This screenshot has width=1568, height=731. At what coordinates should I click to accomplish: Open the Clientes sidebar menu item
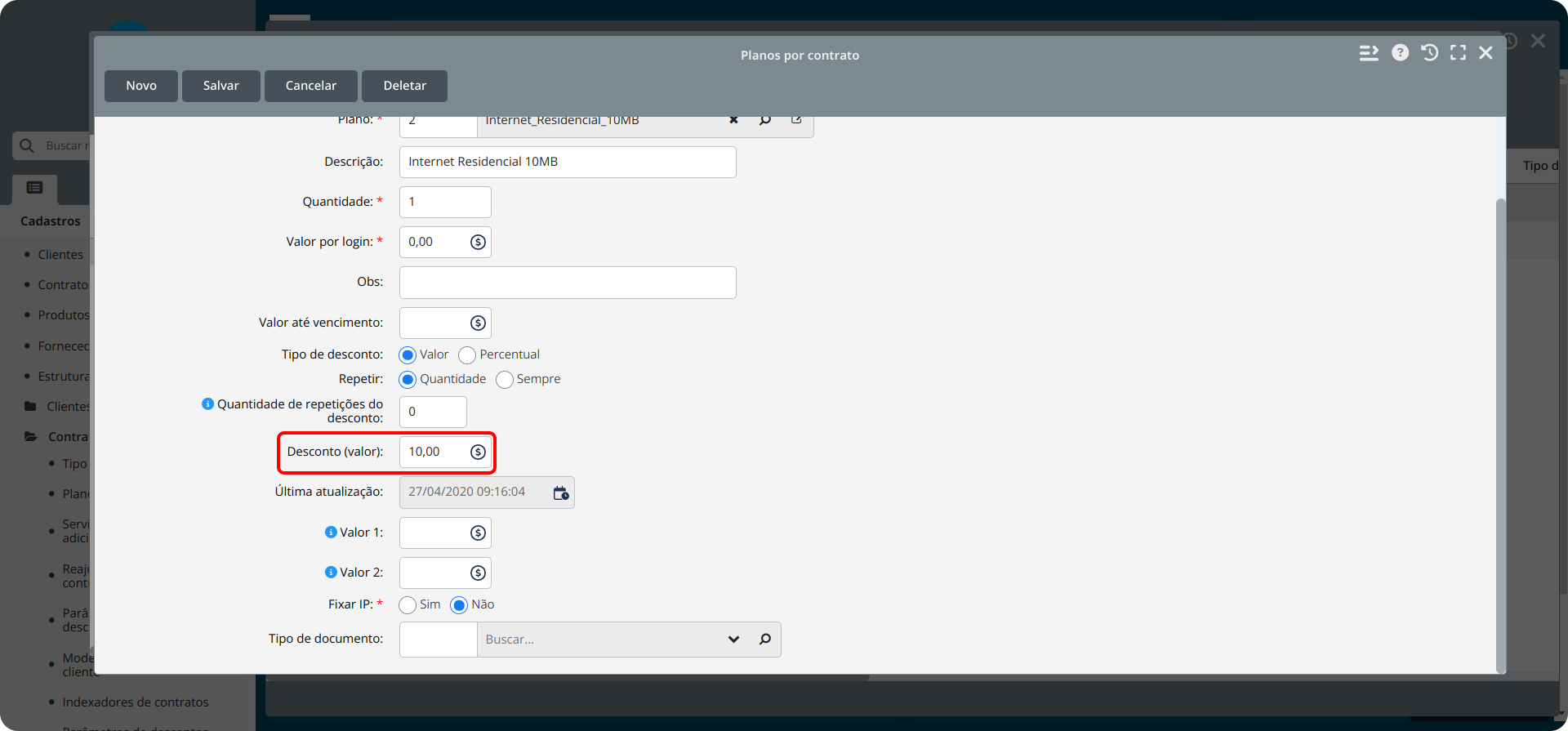(x=60, y=255)
